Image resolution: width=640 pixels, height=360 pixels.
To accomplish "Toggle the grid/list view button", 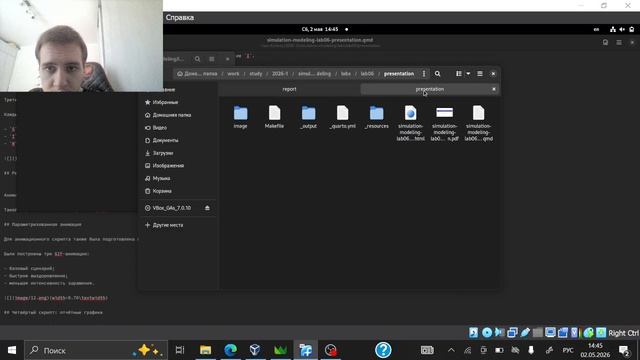I will pos(459,74).
